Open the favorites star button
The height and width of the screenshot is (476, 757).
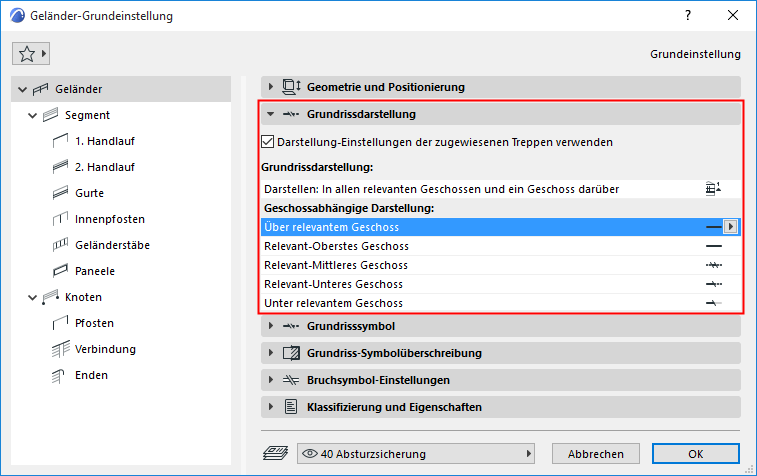(31, 53)
